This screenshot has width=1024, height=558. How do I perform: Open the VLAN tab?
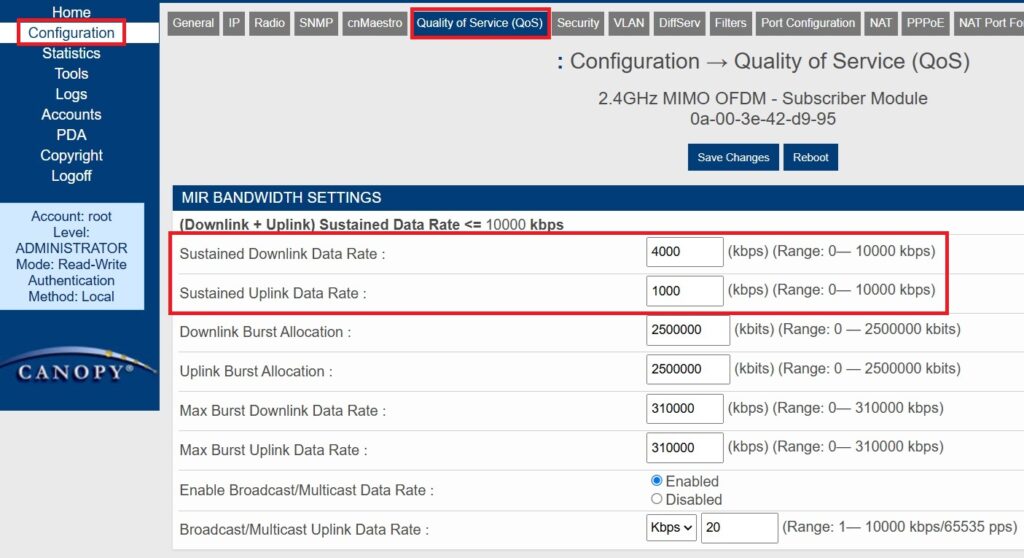click(x=629, y=23)
